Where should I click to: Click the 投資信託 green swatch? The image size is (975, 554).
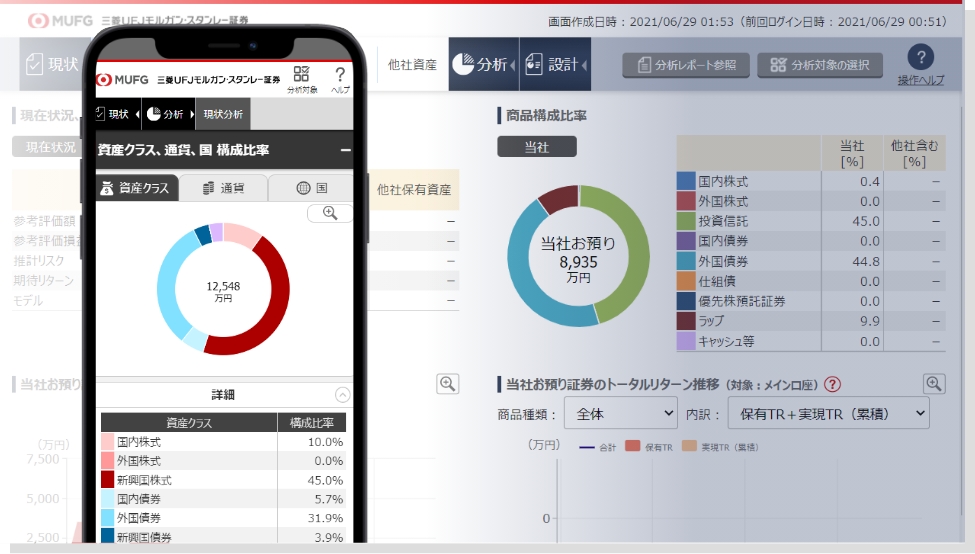685,221
